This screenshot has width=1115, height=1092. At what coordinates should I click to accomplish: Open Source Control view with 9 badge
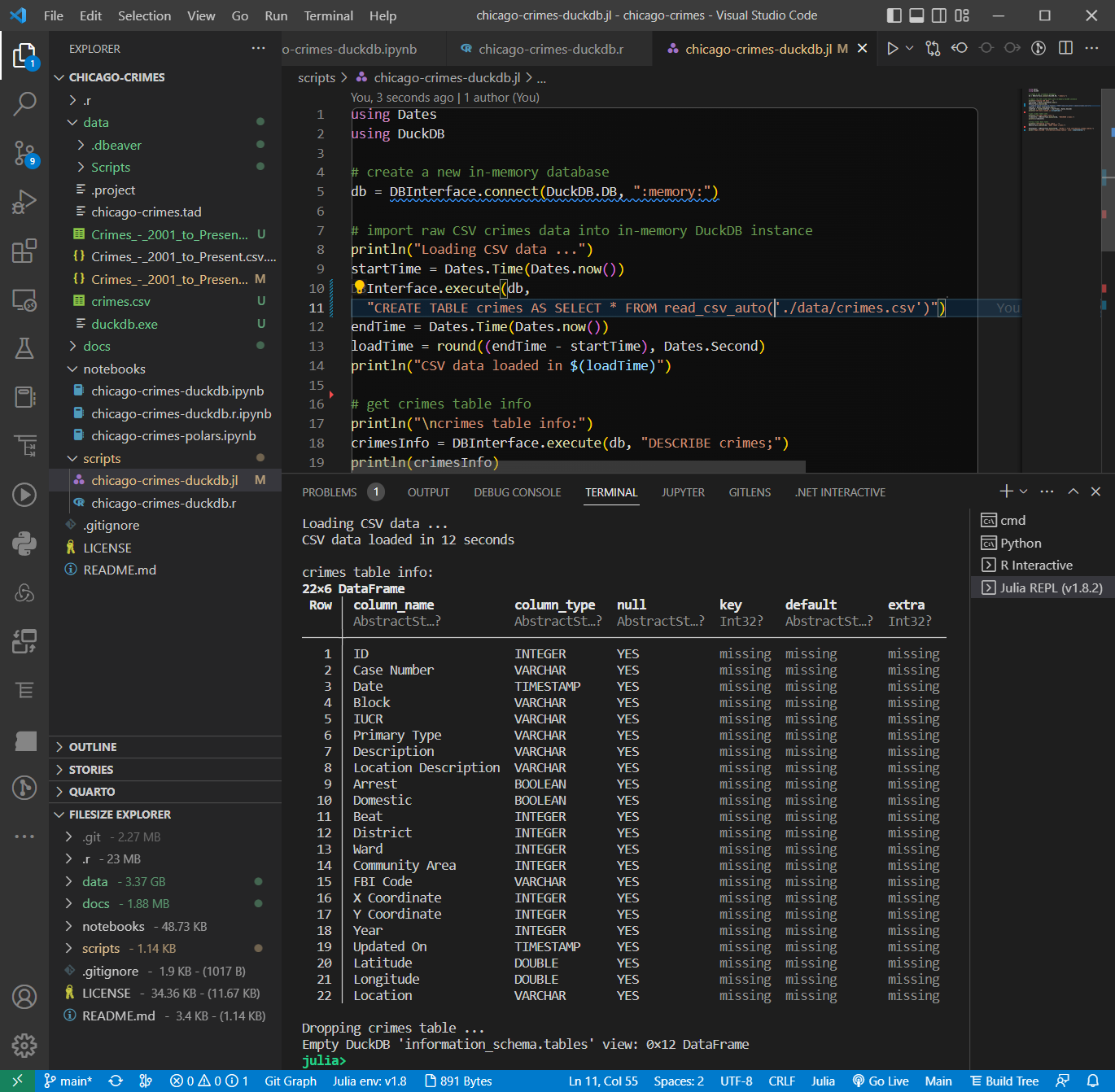coord(24,152)
